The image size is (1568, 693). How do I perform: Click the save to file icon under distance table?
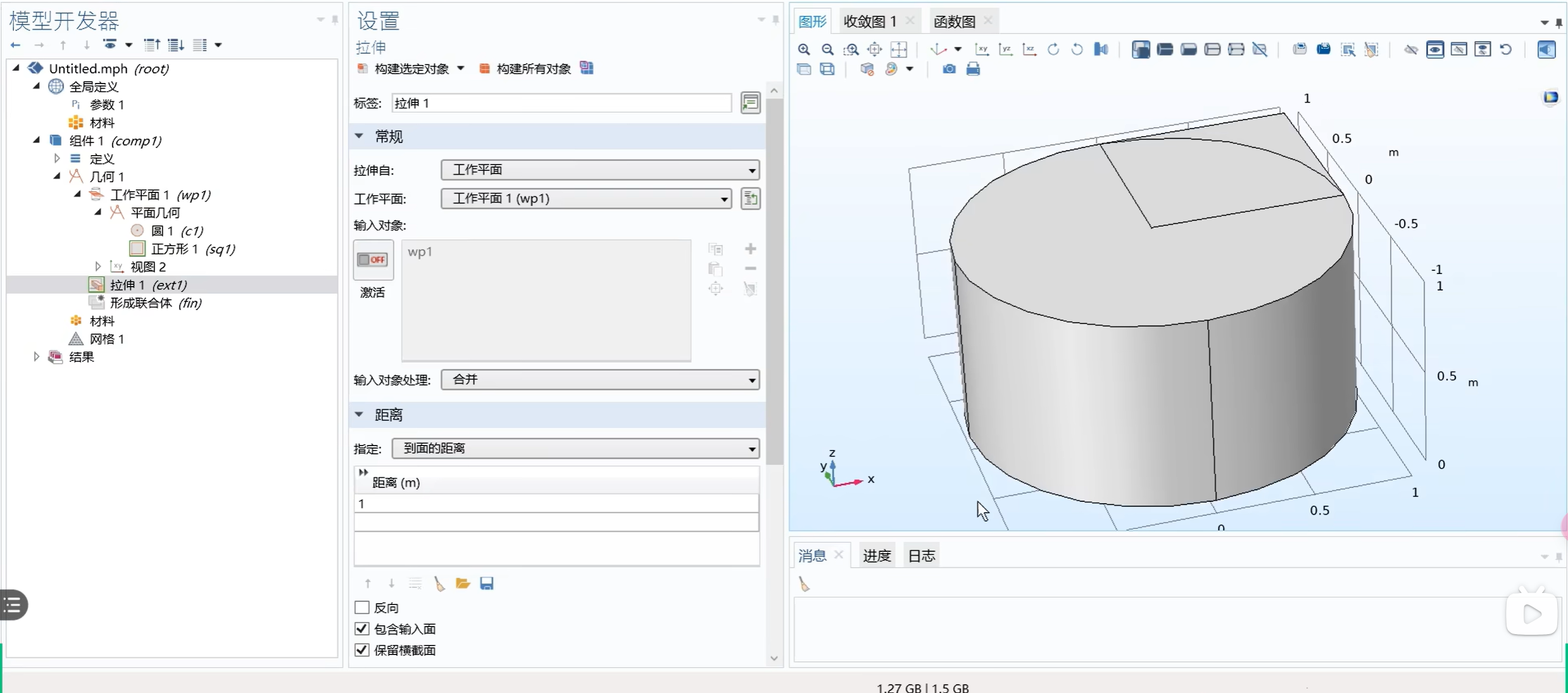pos(486,584)
